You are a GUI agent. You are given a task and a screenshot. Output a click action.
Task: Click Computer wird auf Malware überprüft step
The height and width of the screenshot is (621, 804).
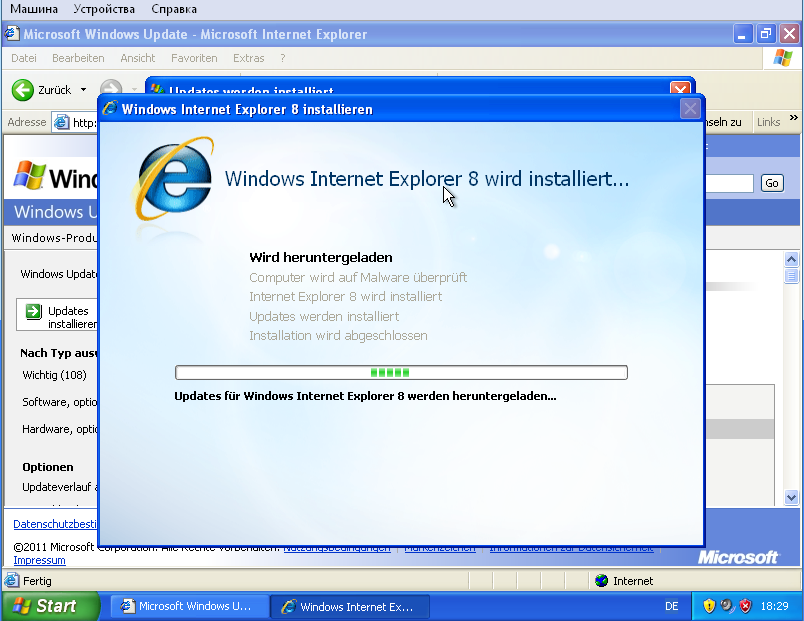click(358, 277)
